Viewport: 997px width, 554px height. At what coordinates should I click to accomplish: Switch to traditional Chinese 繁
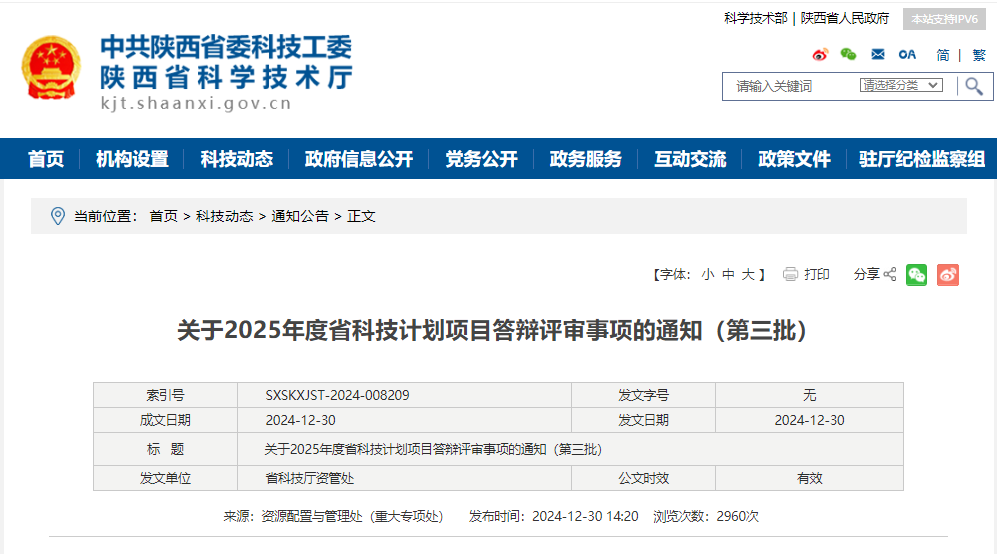coord(979,55)
